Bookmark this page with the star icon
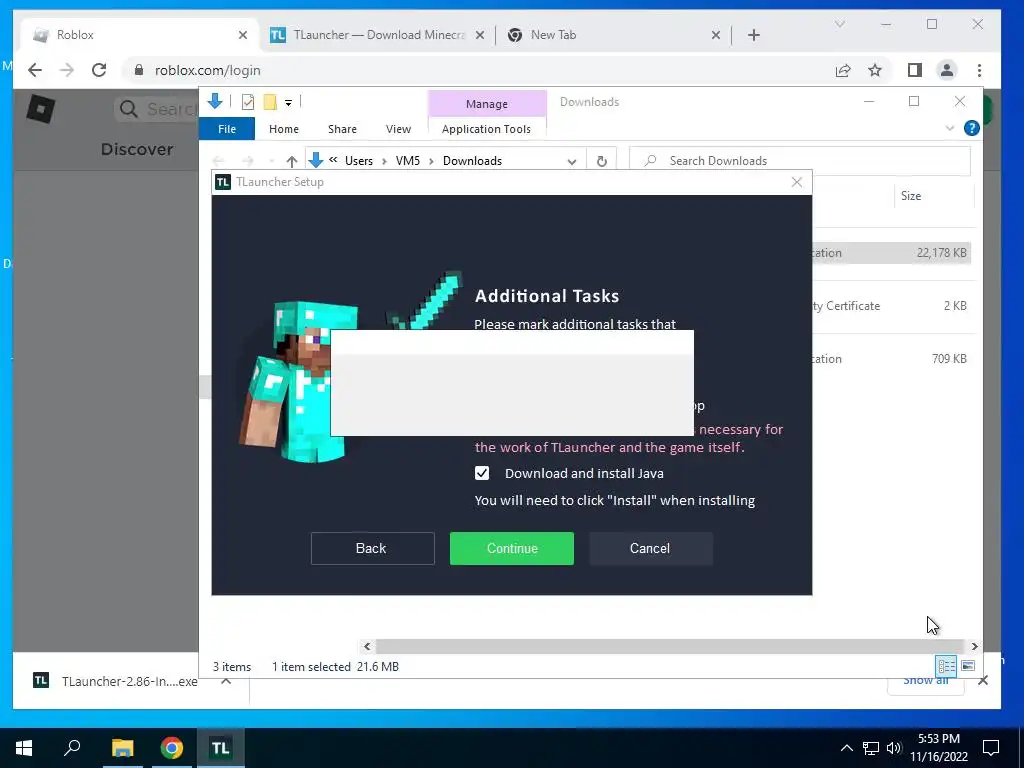Viewport: 1024px width, 768px height. coord(875,70)
